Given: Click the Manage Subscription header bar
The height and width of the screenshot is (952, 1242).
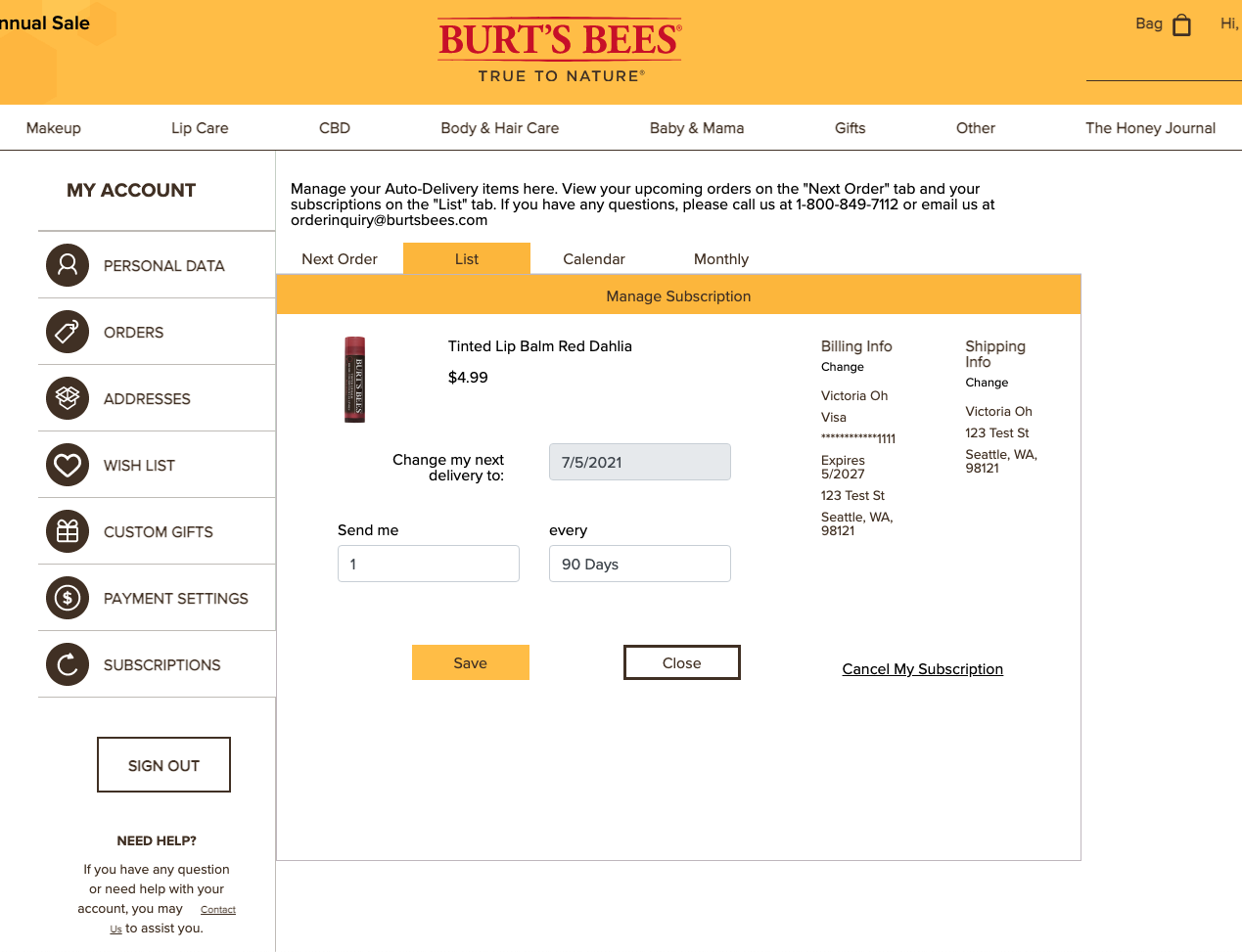Looking at the screenshot, I should pyautogui.click(x=678, y=295).
